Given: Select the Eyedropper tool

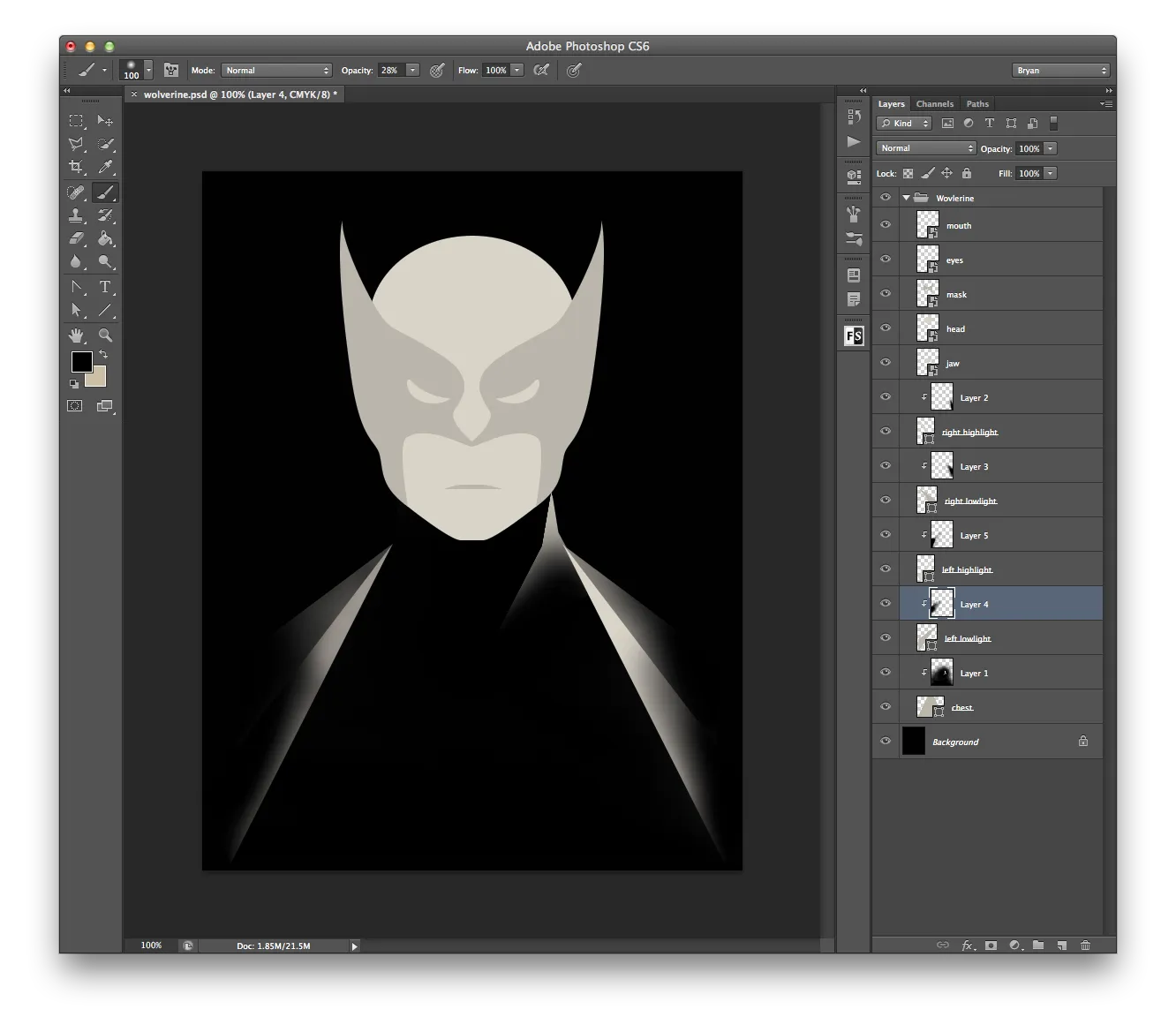Looking at the screenshot, I should (105, 167).
